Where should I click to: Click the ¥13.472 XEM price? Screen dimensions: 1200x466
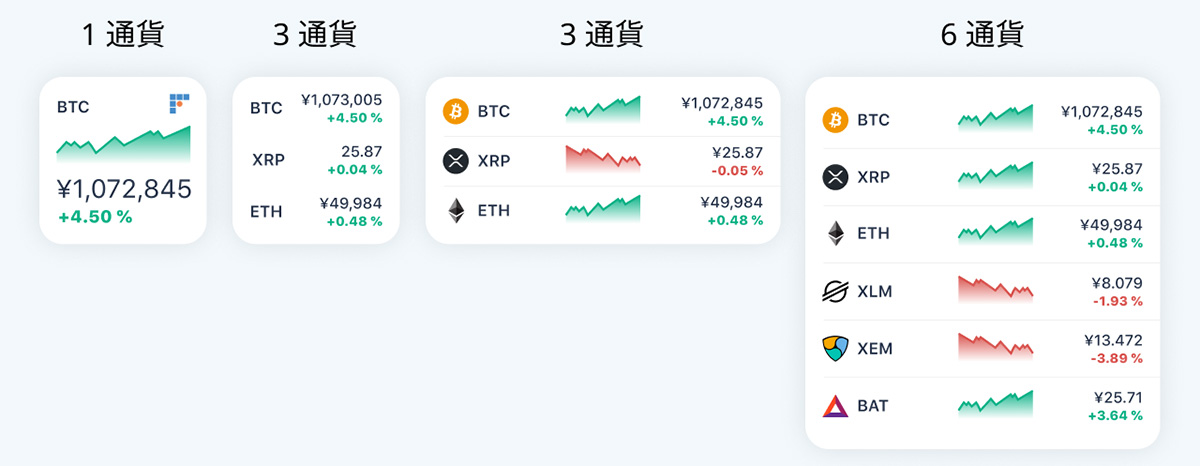1113,340
